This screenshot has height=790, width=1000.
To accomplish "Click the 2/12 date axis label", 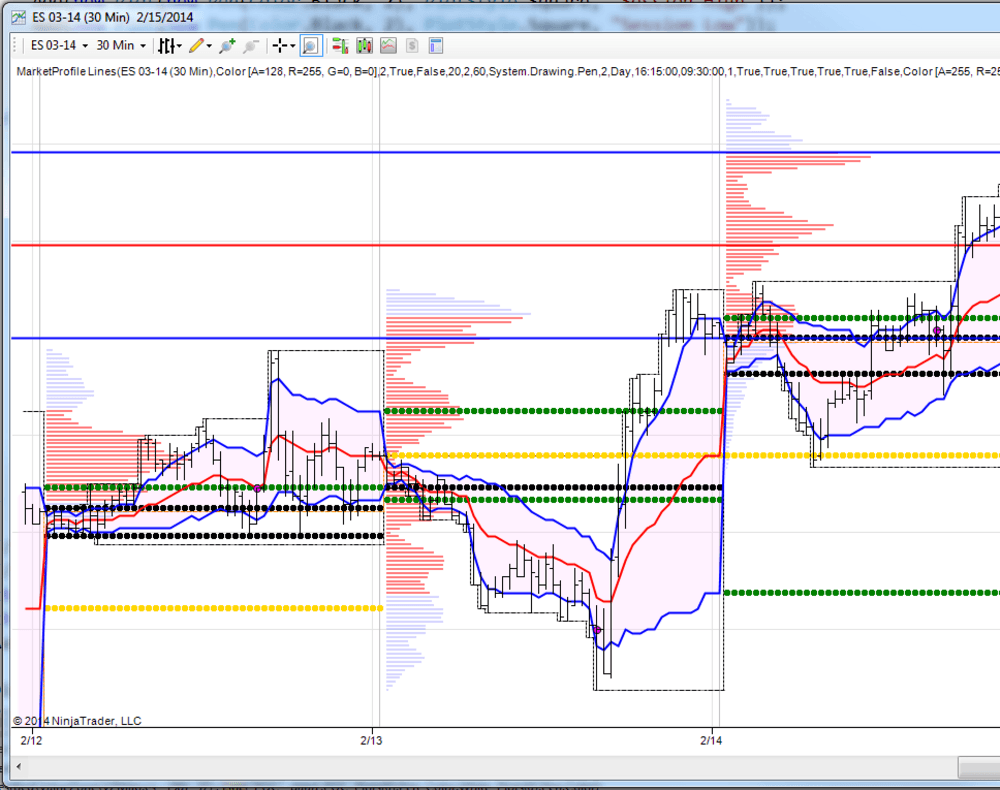I will [31, 740].
